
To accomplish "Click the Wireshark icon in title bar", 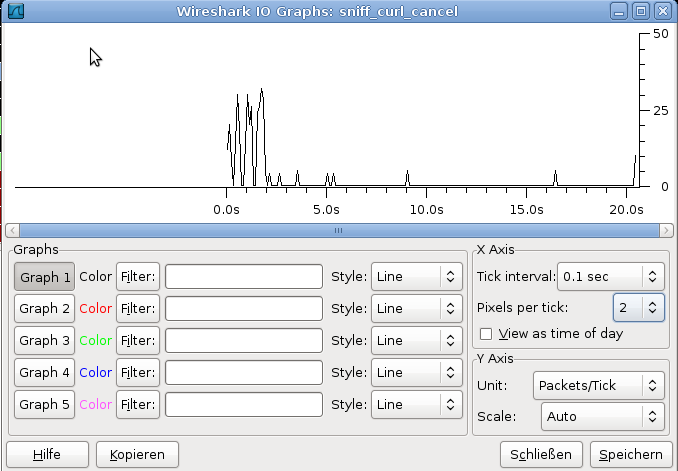I will tap(16, 11).
